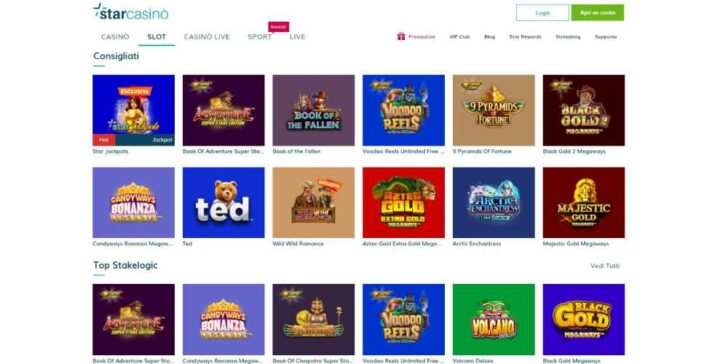Switch to the CASINÒ tab

point(115,37)
